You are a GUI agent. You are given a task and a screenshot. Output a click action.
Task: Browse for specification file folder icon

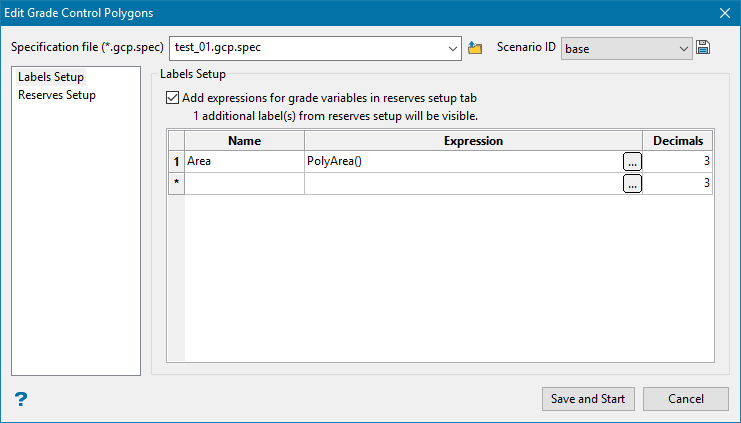[x=475, y=47]
